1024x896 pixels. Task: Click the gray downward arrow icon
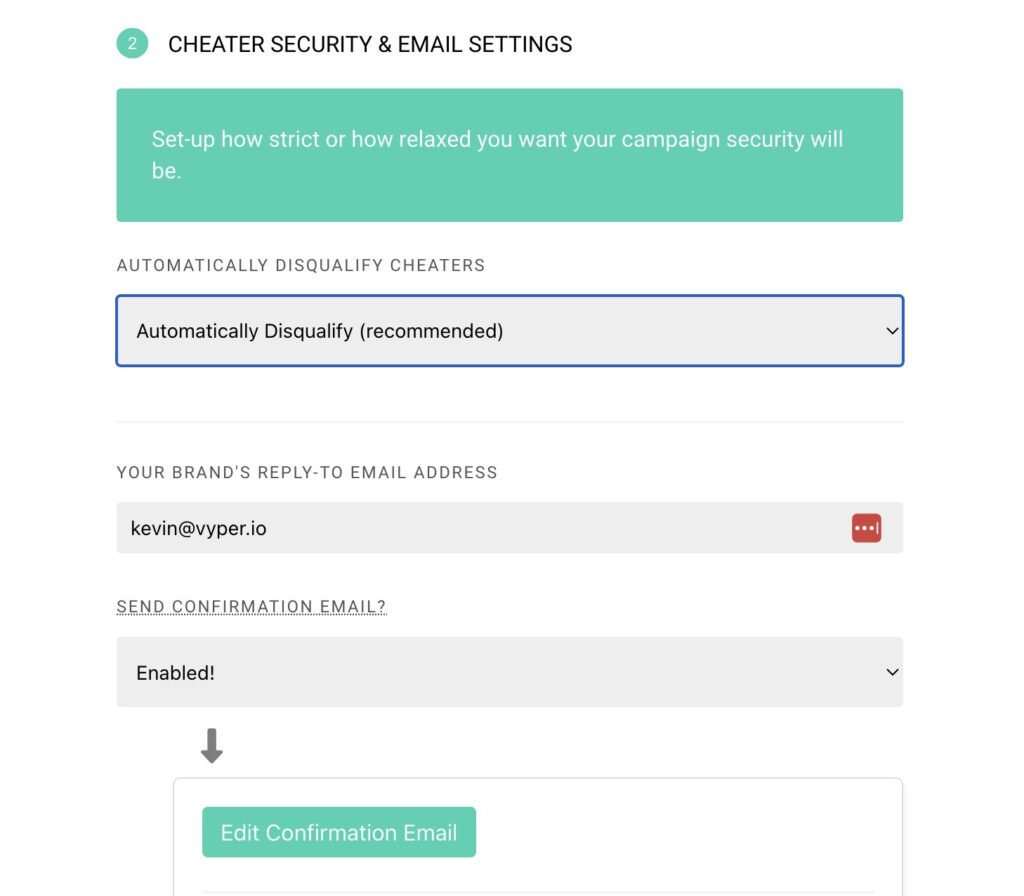point(212,746)
